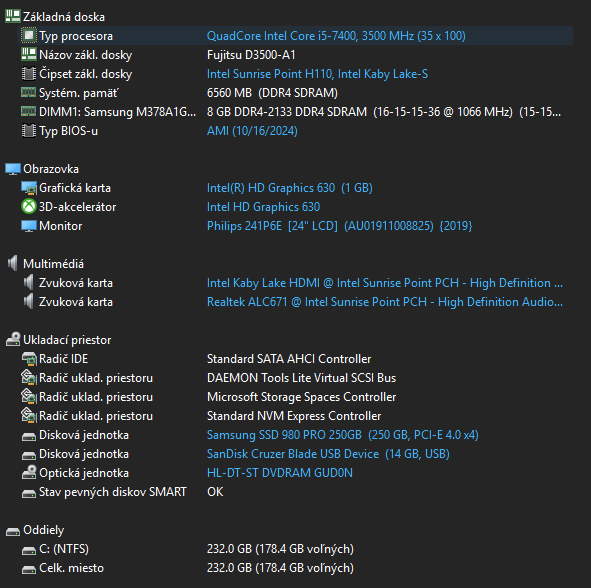The width and height of the screenshot is (591, 588).
Task: Select the Názov zákl. dosky row
Action: point(295,55)
